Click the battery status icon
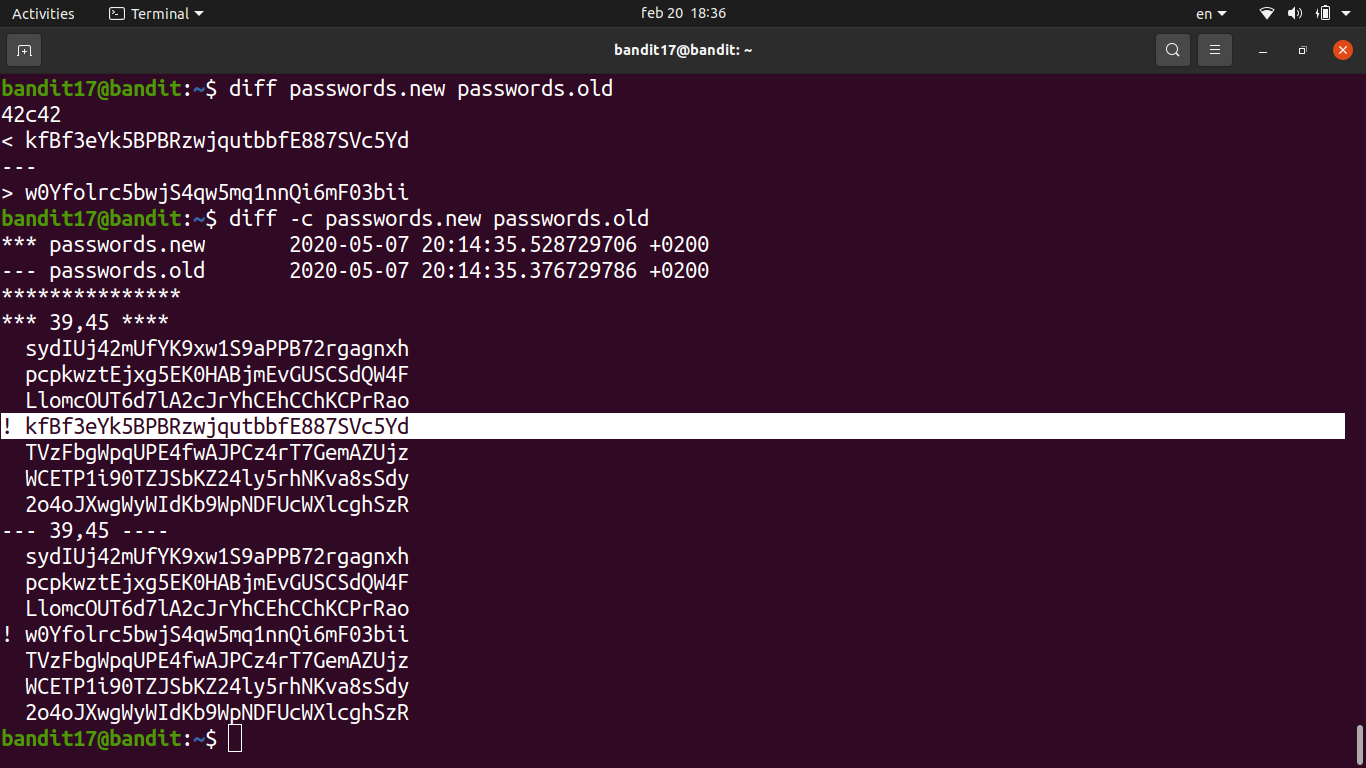This screenshot has height=768, width=1366. 1323,14
